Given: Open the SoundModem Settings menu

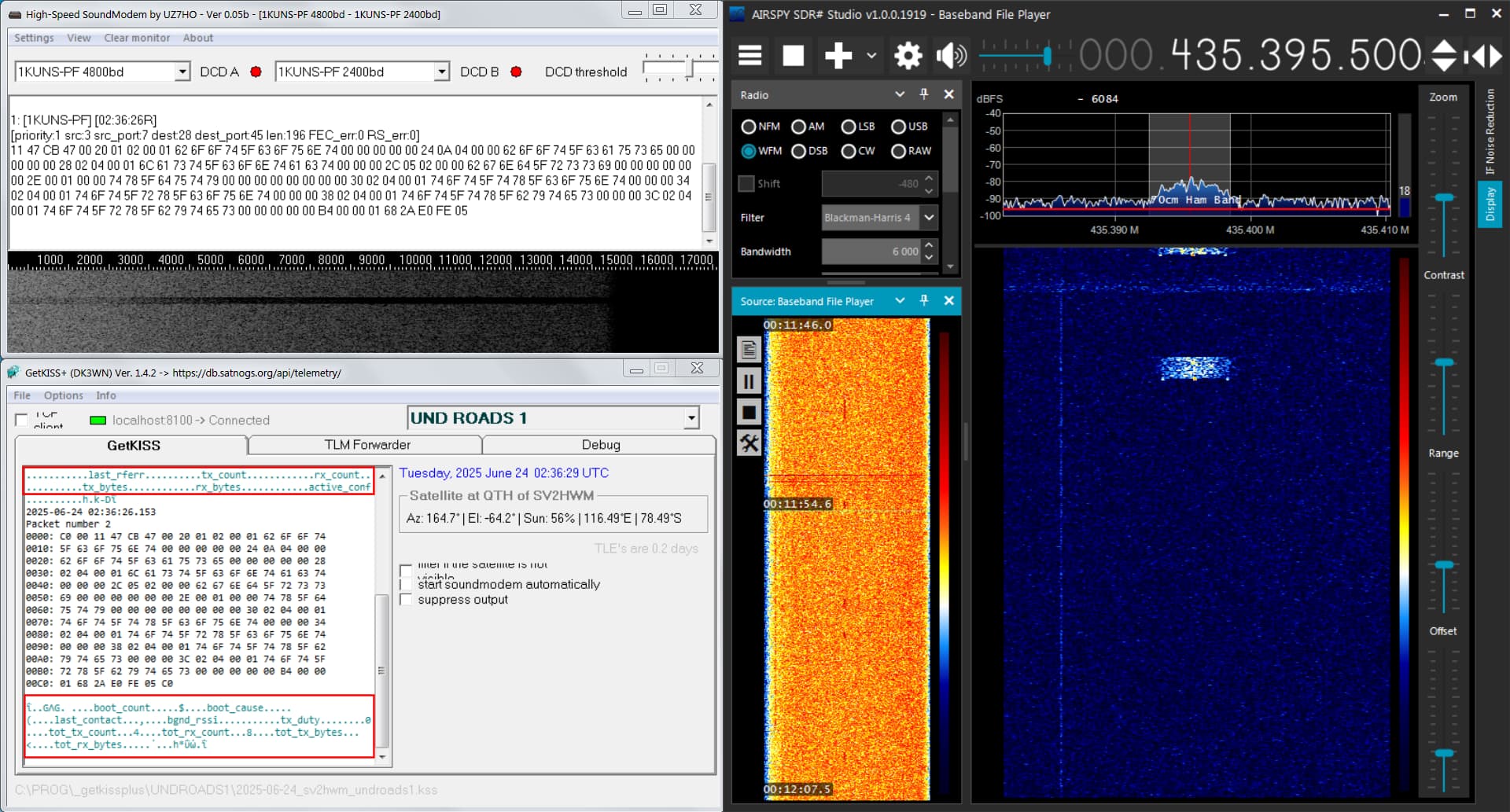Looking at the screenshot, I should coord(34,38).
